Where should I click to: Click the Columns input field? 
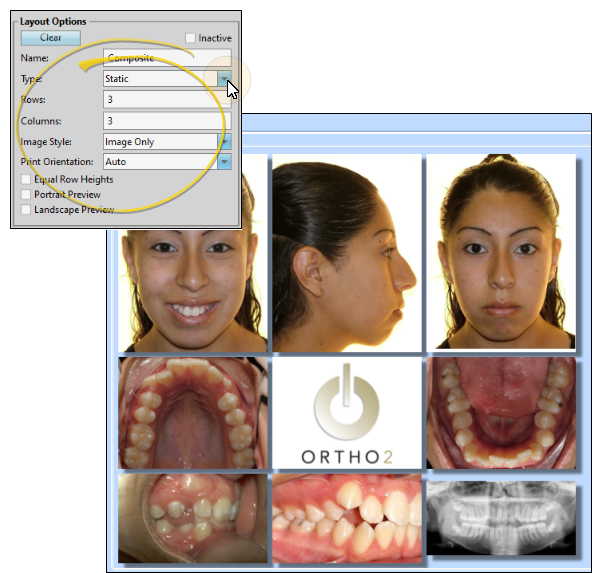coord(167,121)
